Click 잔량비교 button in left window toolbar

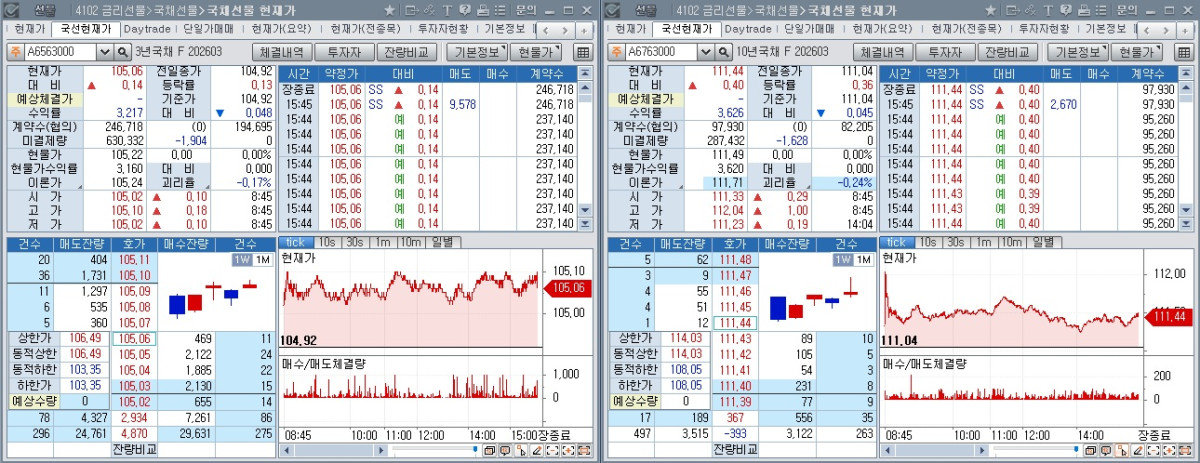point(408,52)
